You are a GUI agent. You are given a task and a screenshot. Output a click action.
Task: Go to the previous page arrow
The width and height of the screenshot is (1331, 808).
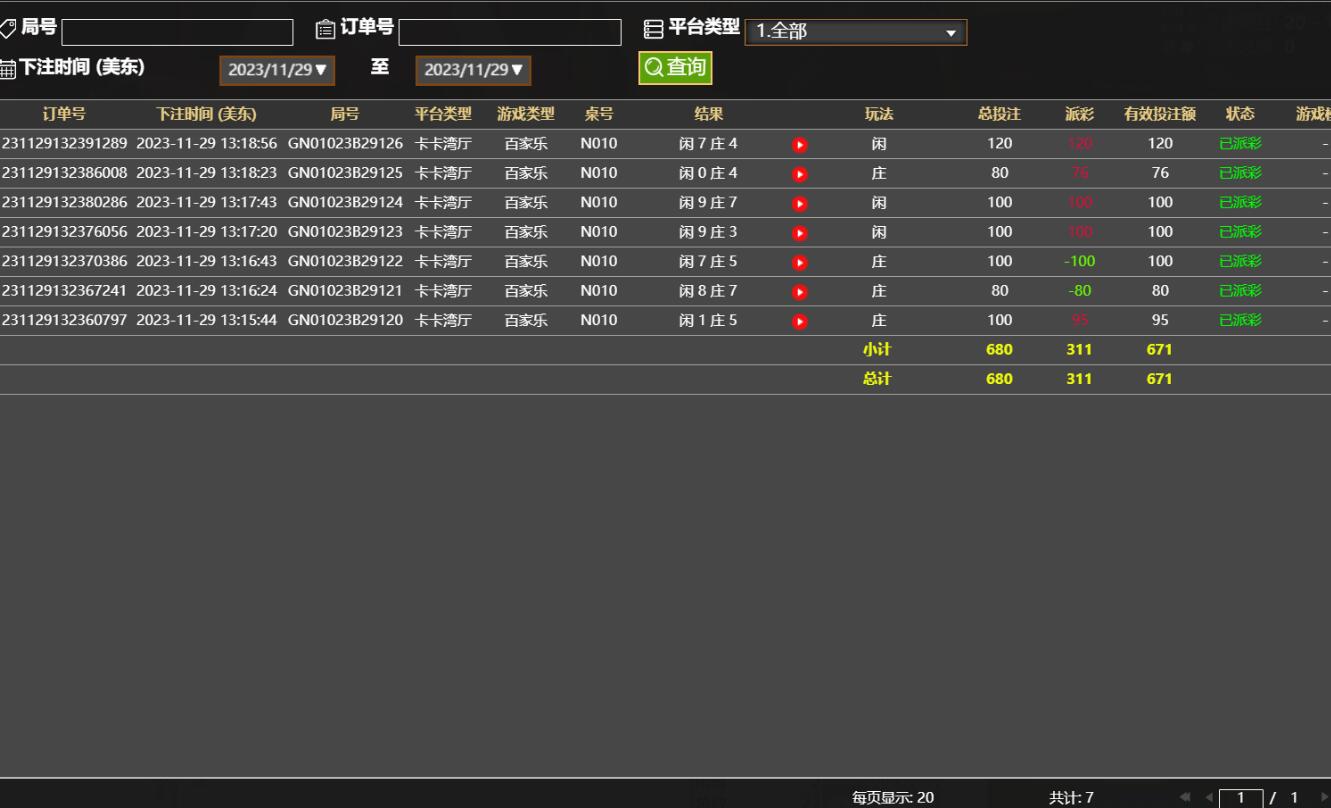click(x=1209, y=797)
